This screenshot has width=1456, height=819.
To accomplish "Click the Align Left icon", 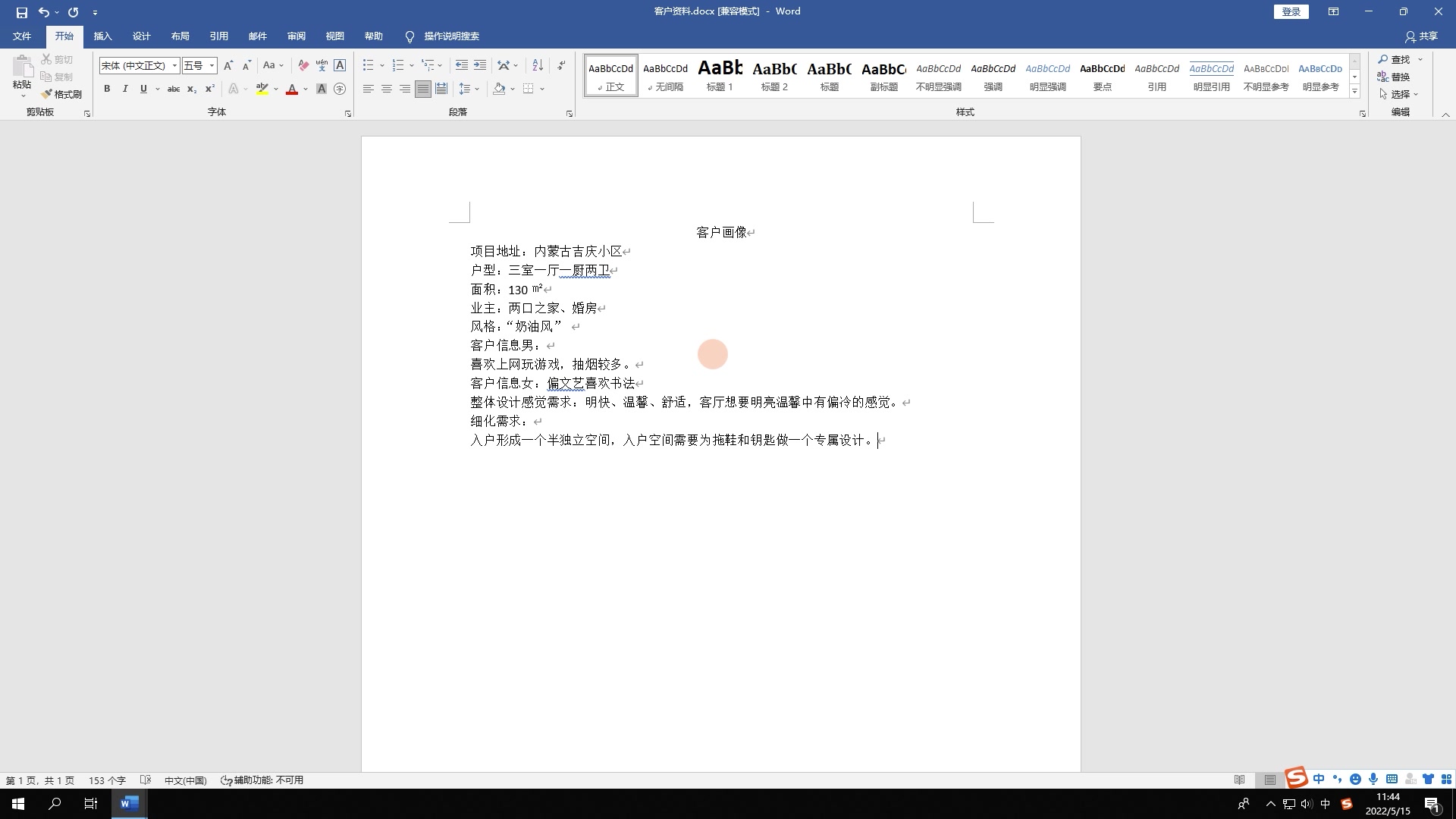I will tap(369, 89).
